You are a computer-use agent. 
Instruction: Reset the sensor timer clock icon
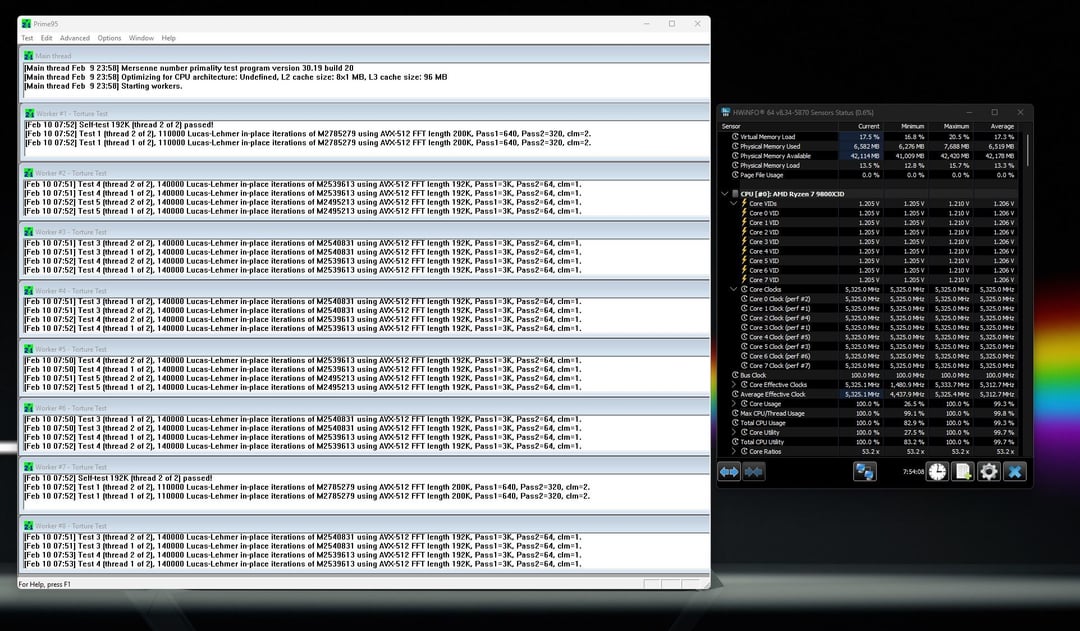(937, 471)
